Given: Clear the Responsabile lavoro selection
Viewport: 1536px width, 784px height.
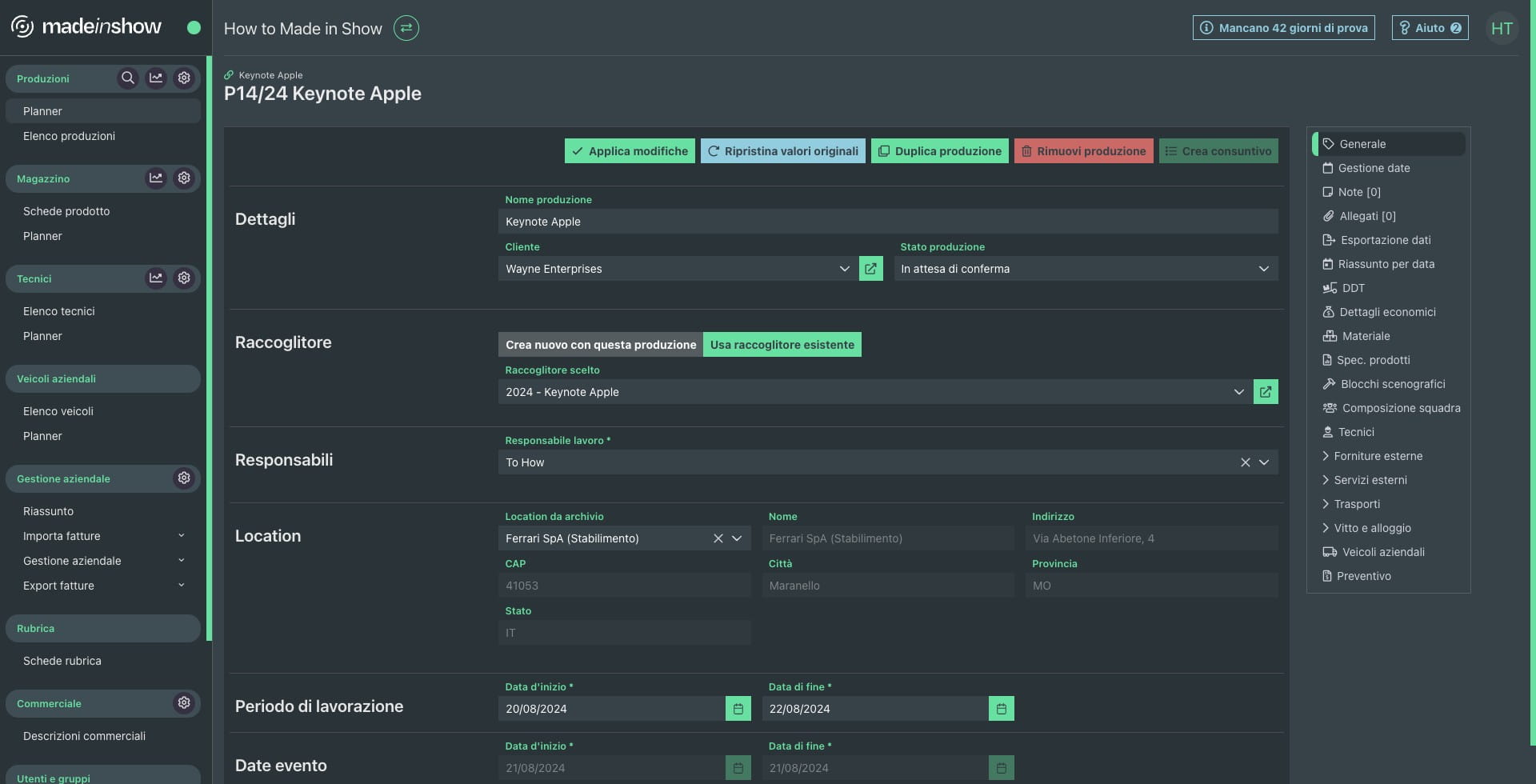Looking at the screenshot, I should (x=1245, y=462).
